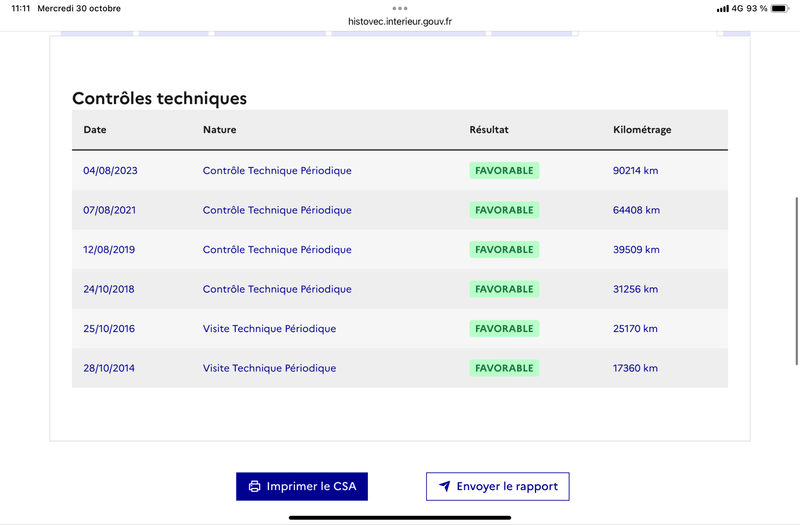Image resolution: width=800 pixels, height=525 pixels.
Task: Click FAVORABLE badge in 07/08/2021 row
Action: 504,210
